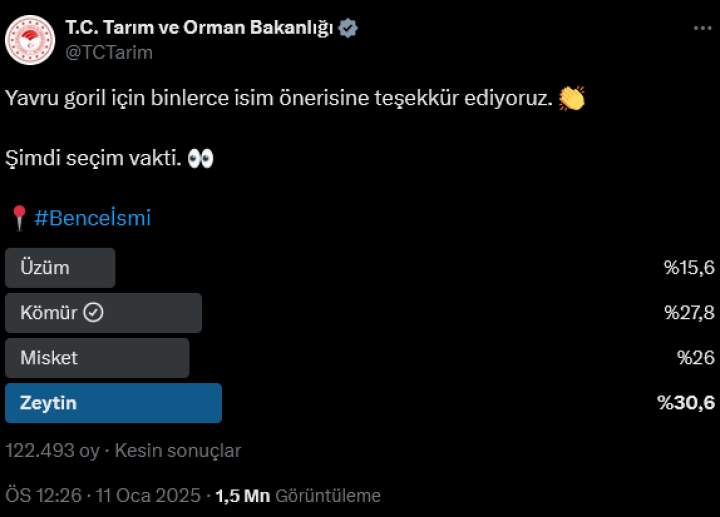This screenshot has height=517, width=720.
Task: Click the blue verified badge icon
Action: pyautogui.click(x=348, y=28)
